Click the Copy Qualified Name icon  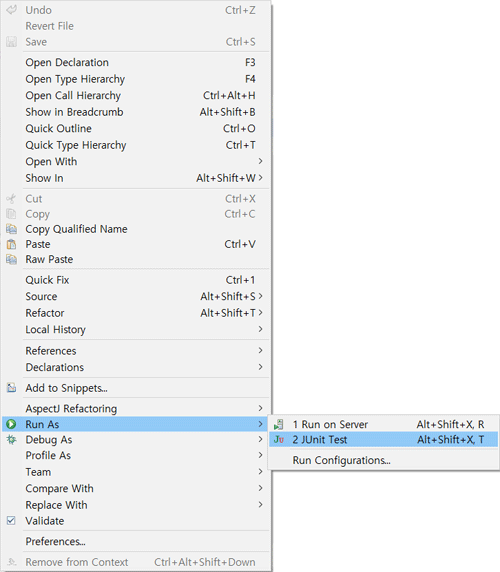[x=11, y=229]
